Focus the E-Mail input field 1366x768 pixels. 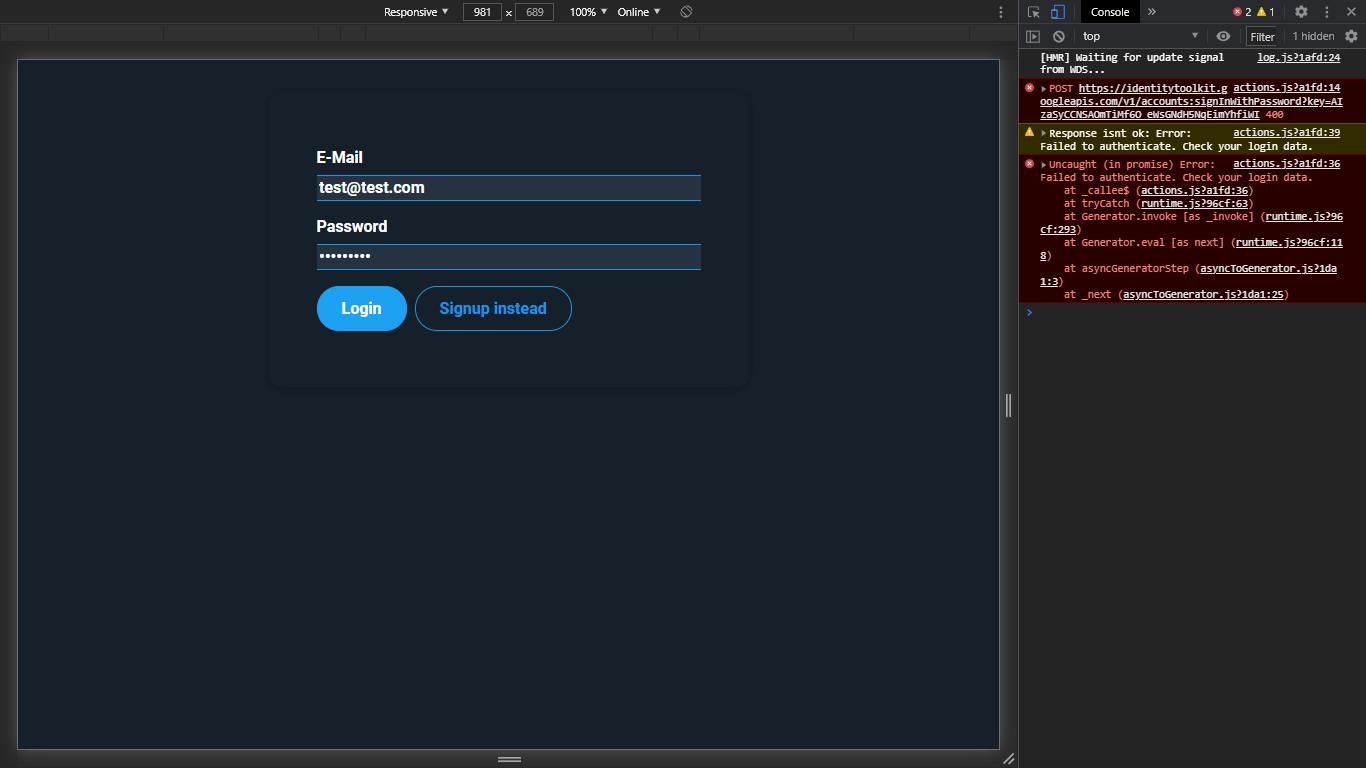click(x=508, y=188)
